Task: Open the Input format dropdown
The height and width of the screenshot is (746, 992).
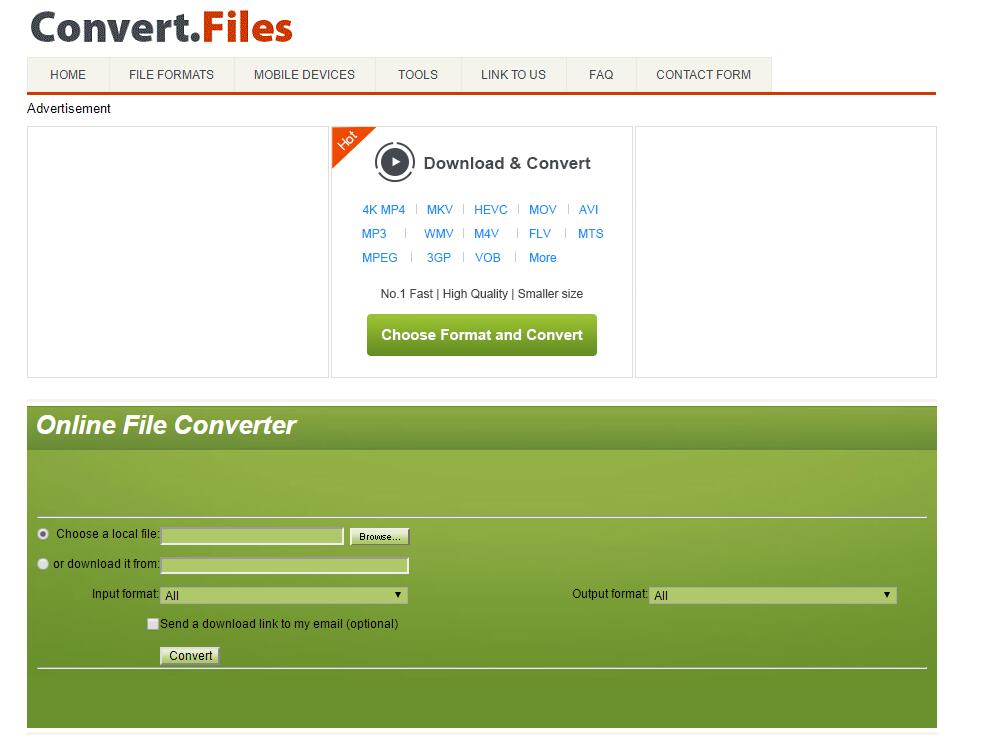Action: [x=285, y=595]
